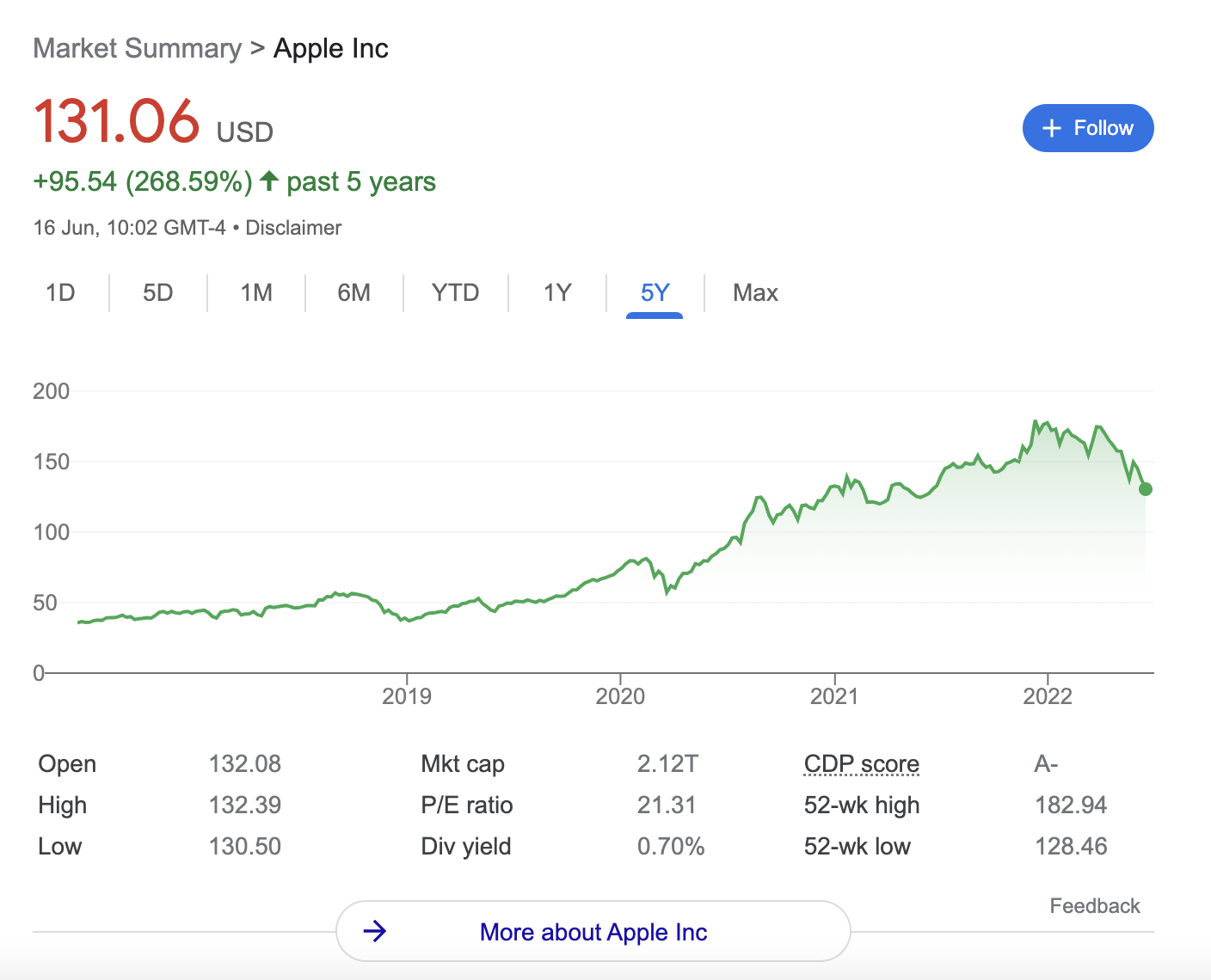
Task: Open the Market Summary breadcrumb link
Action: click(x=138, y=49)
